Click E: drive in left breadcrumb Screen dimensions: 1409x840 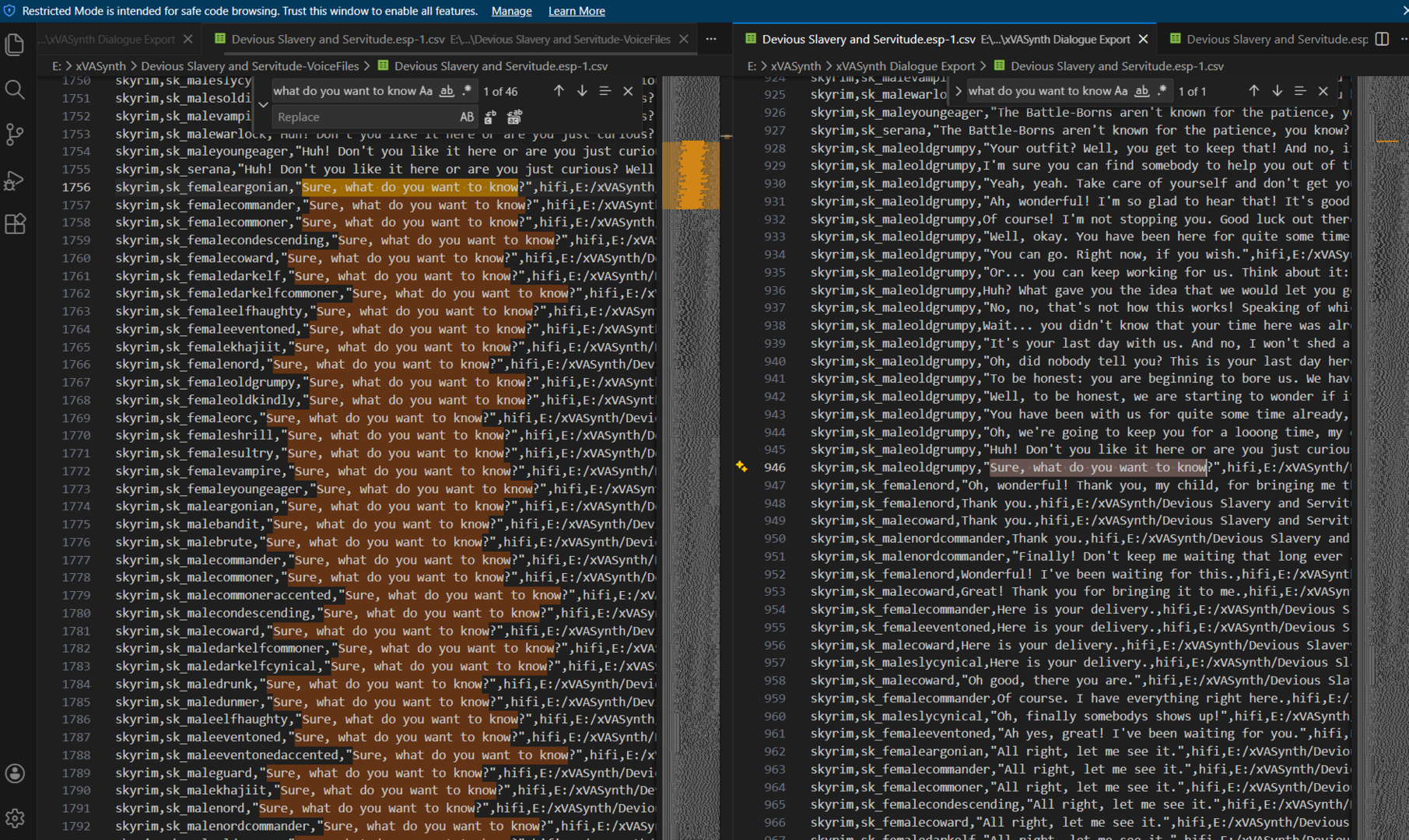[x=57, y=66]
